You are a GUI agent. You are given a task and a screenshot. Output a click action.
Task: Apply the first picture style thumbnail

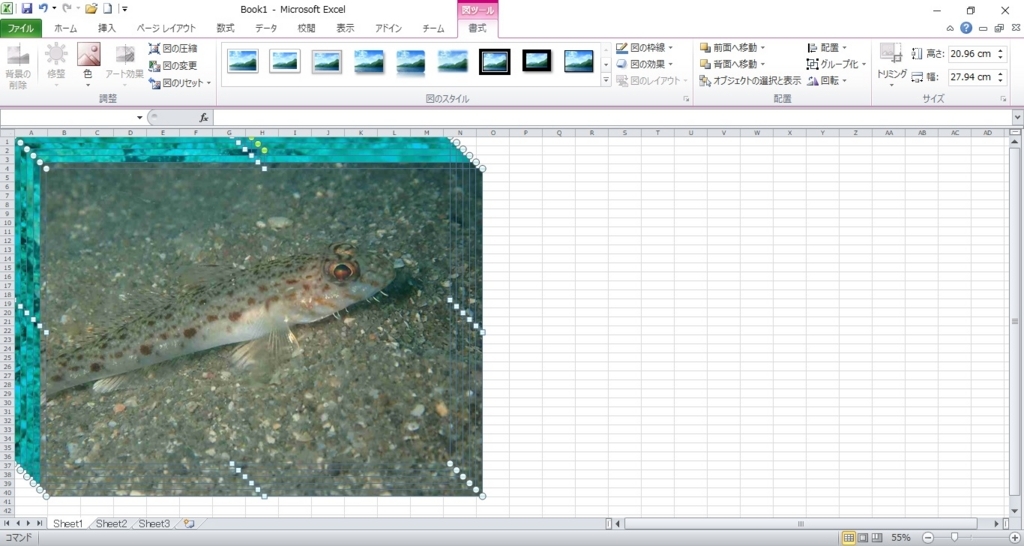[x=243, y=61]
